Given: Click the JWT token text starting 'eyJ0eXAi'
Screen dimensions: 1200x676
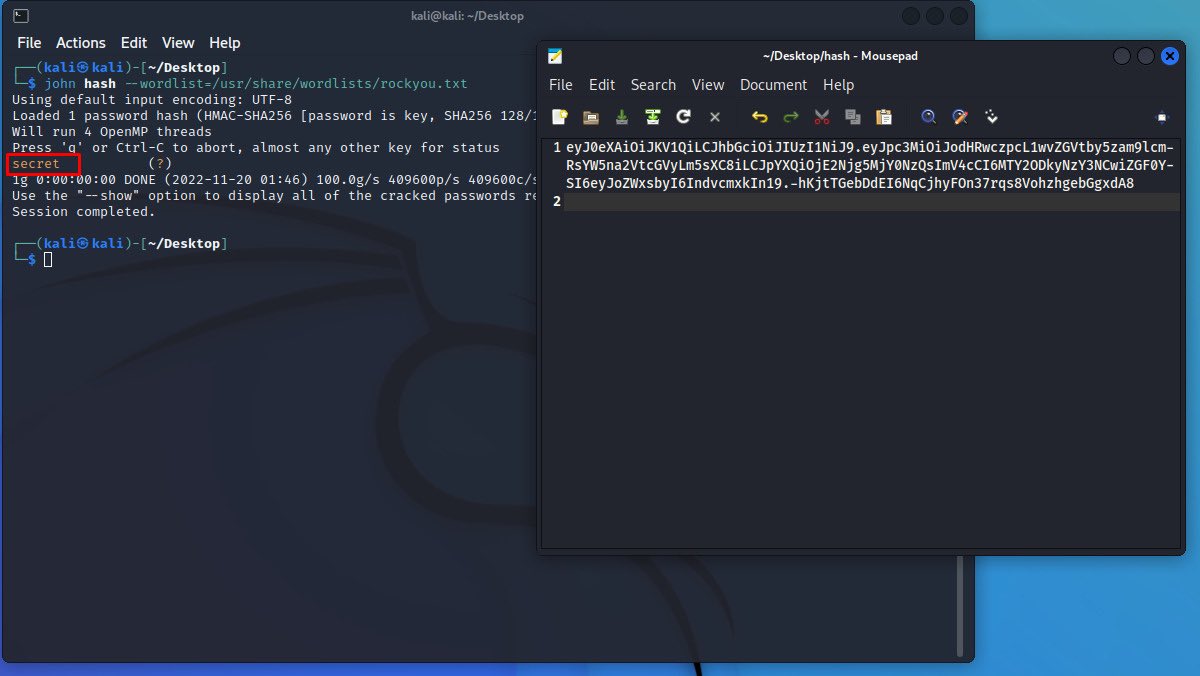Looking at the screenshot, I should 870,148.
